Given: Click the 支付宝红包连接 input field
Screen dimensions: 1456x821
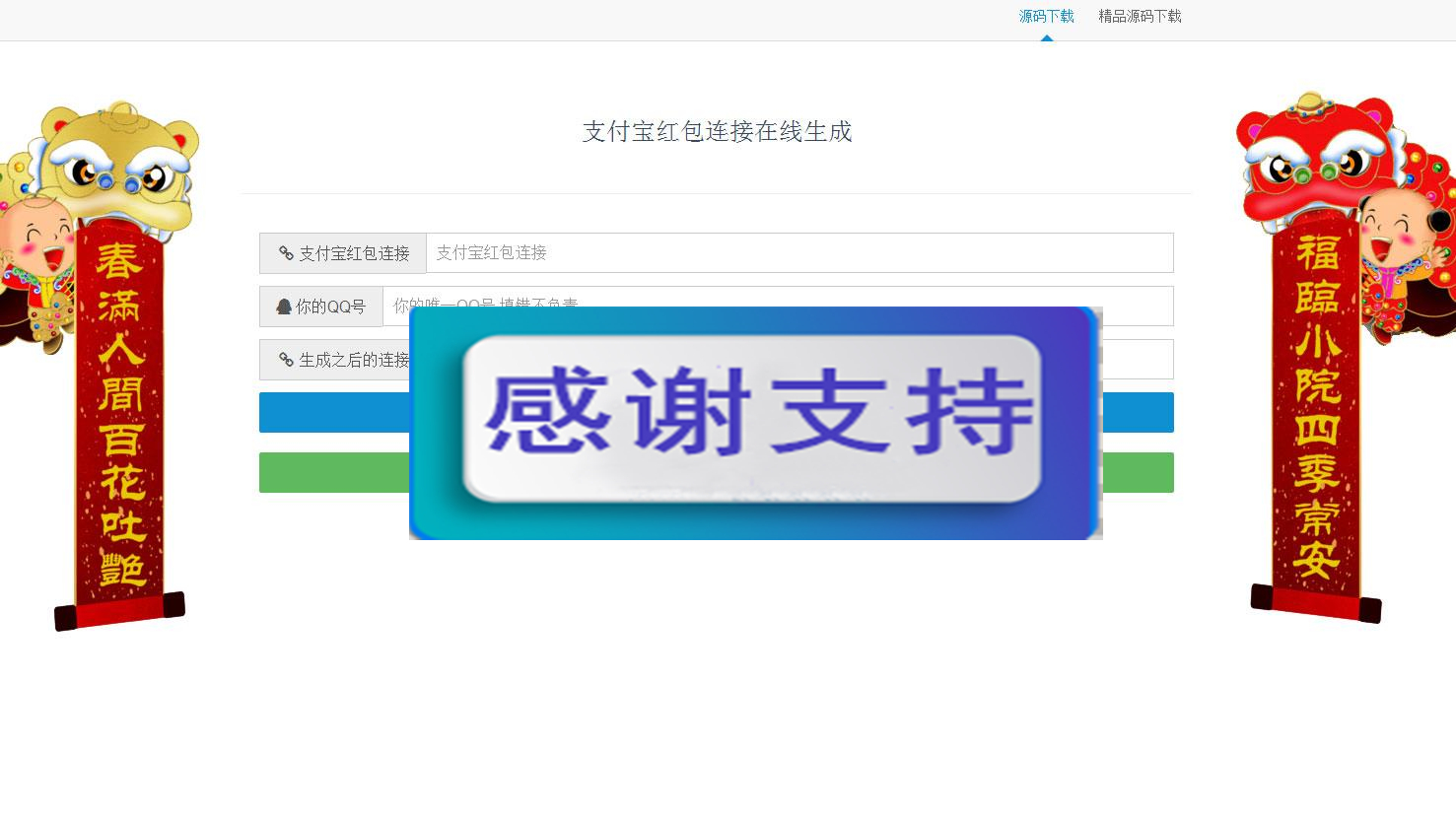Looking at the screenshot, I should [799, 253].
